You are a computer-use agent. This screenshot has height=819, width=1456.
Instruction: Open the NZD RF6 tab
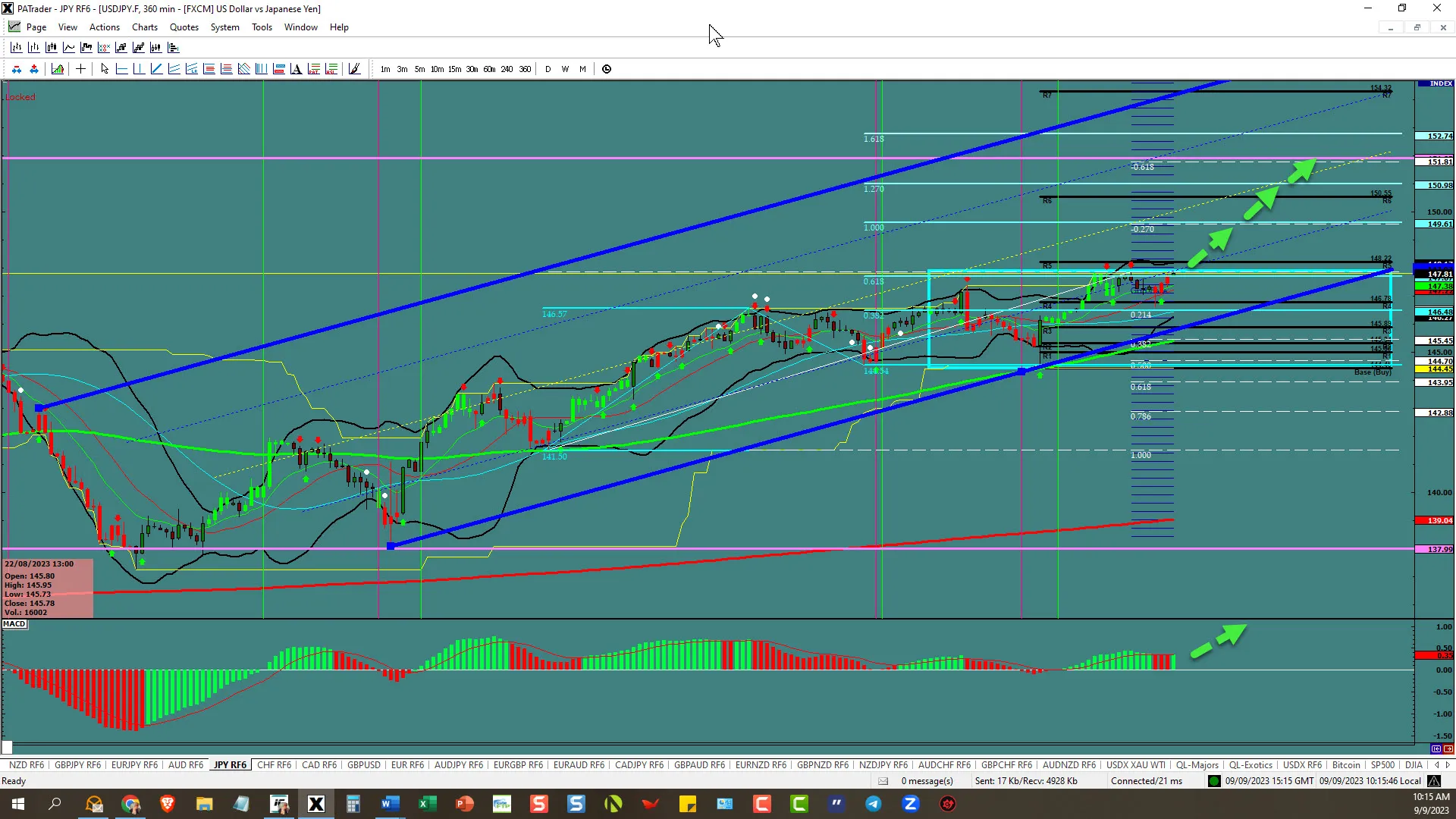(x=27, y=765)
